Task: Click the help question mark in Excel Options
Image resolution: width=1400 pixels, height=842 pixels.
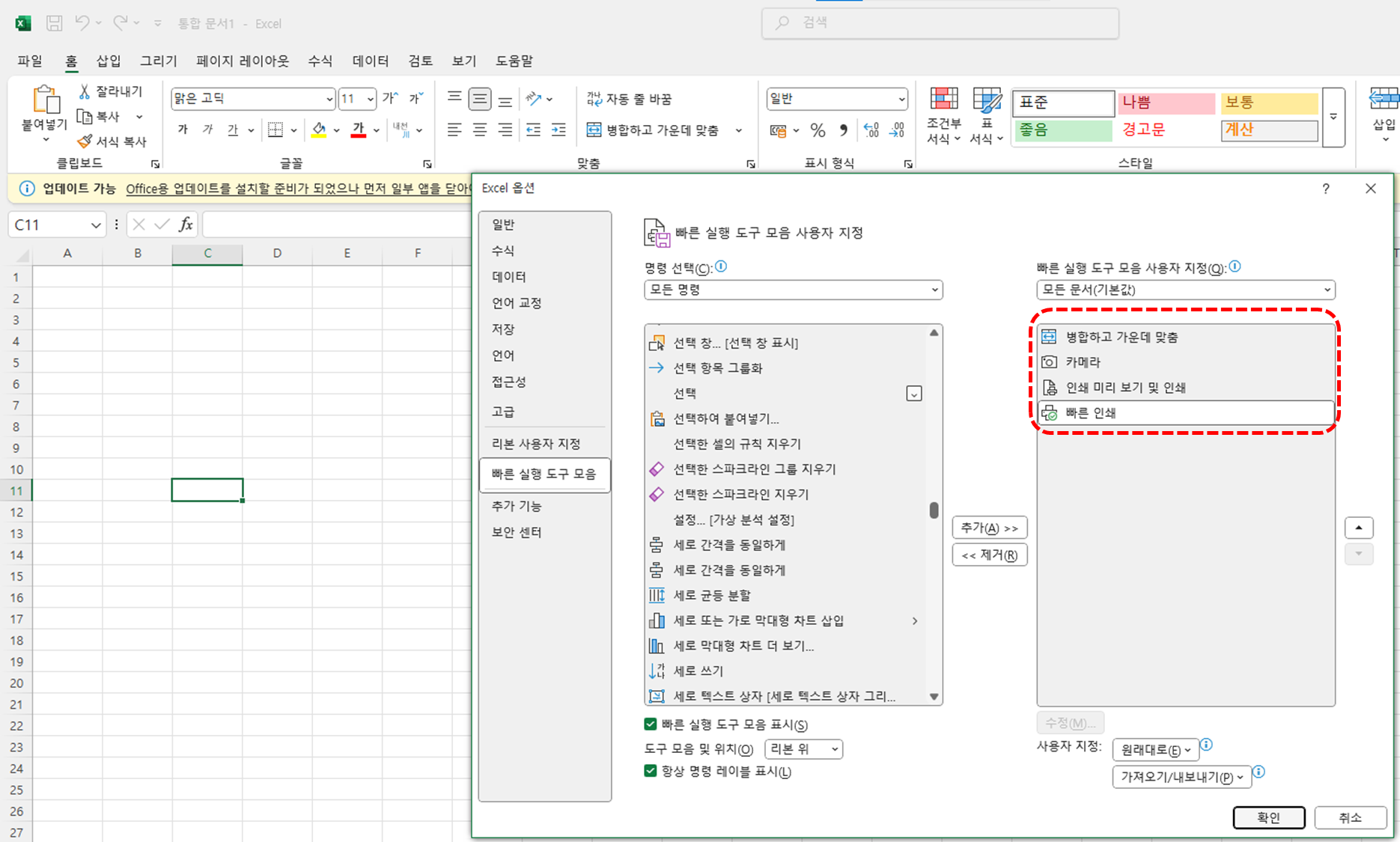Action: [1326, 189]
